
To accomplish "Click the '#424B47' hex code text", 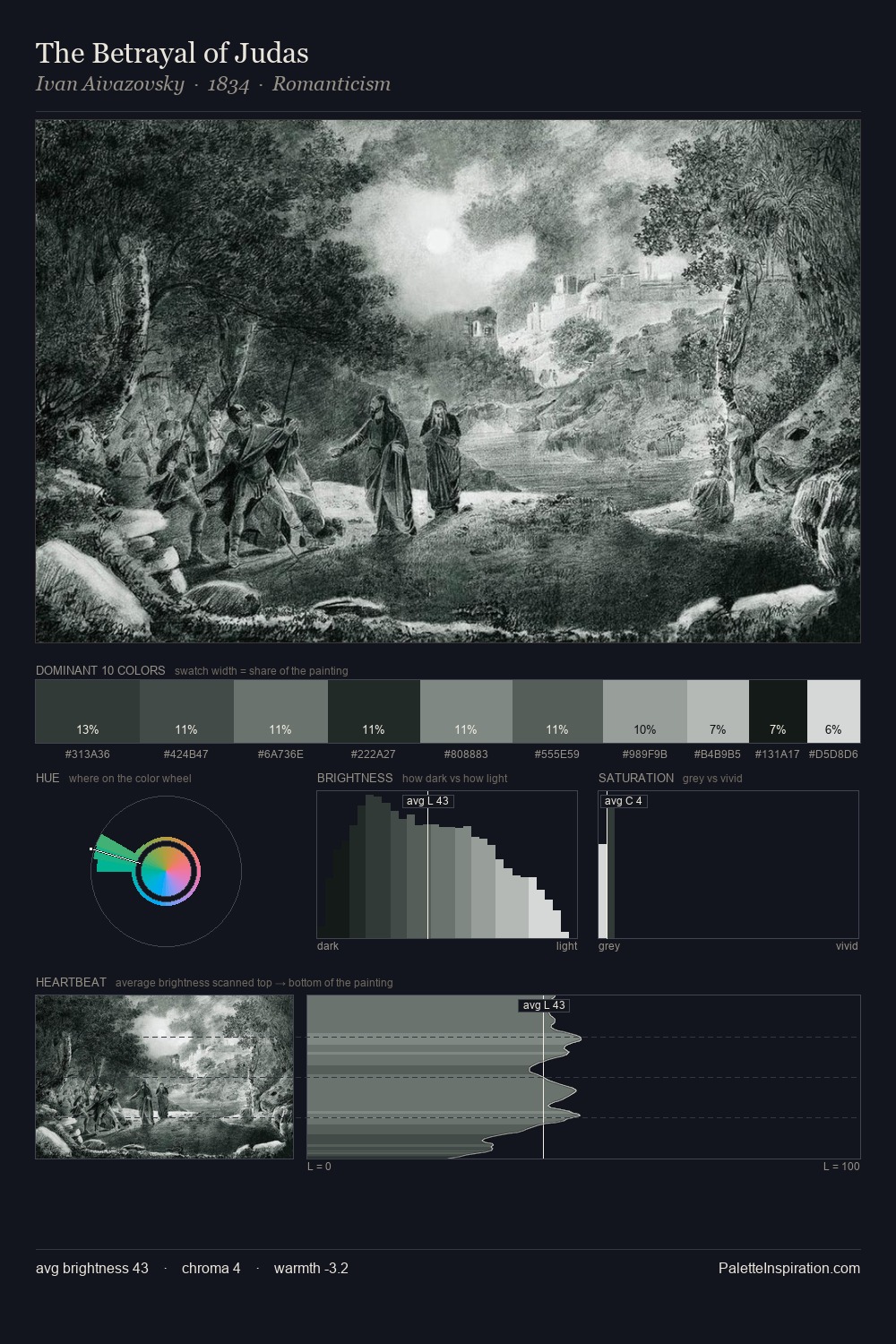I will (186, 754).
